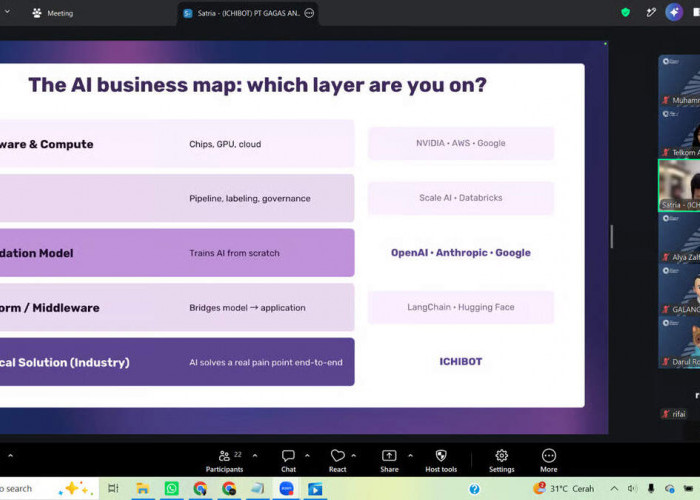Click 'LangChain · Hugging Face' box
Viewport: 700px width, 500px height.
[461, 307]
